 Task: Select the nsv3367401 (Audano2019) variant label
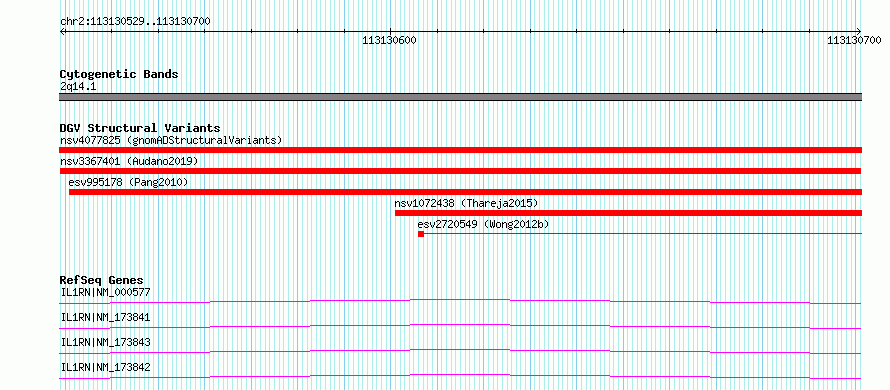point(129,161)
